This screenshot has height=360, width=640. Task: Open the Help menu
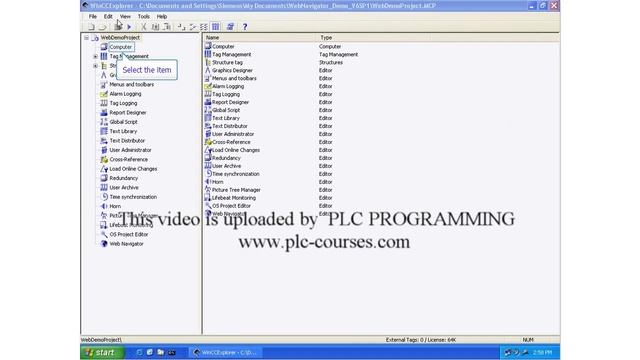point(162,17)
